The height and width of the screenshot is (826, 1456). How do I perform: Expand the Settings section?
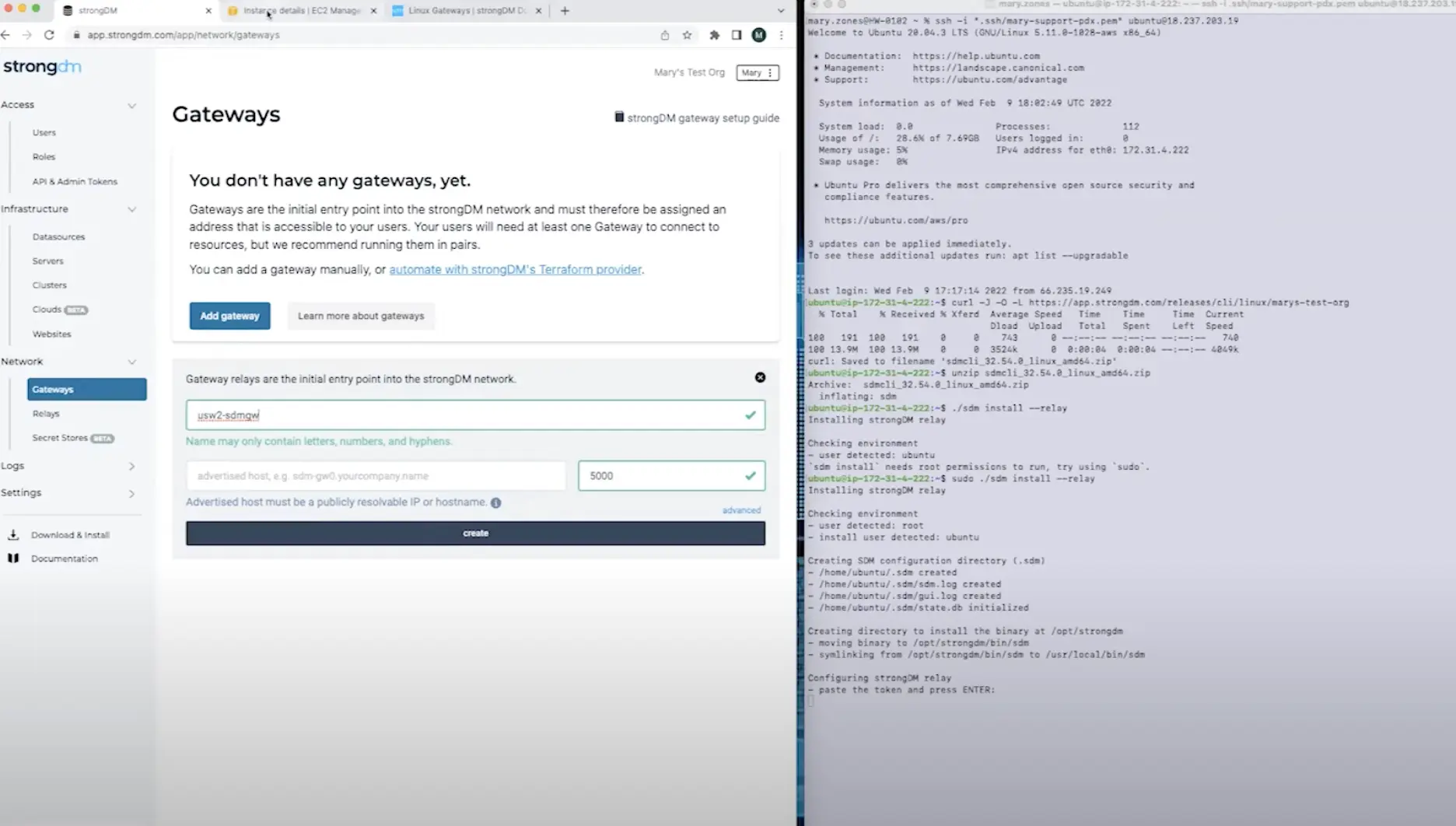[131, 493]
